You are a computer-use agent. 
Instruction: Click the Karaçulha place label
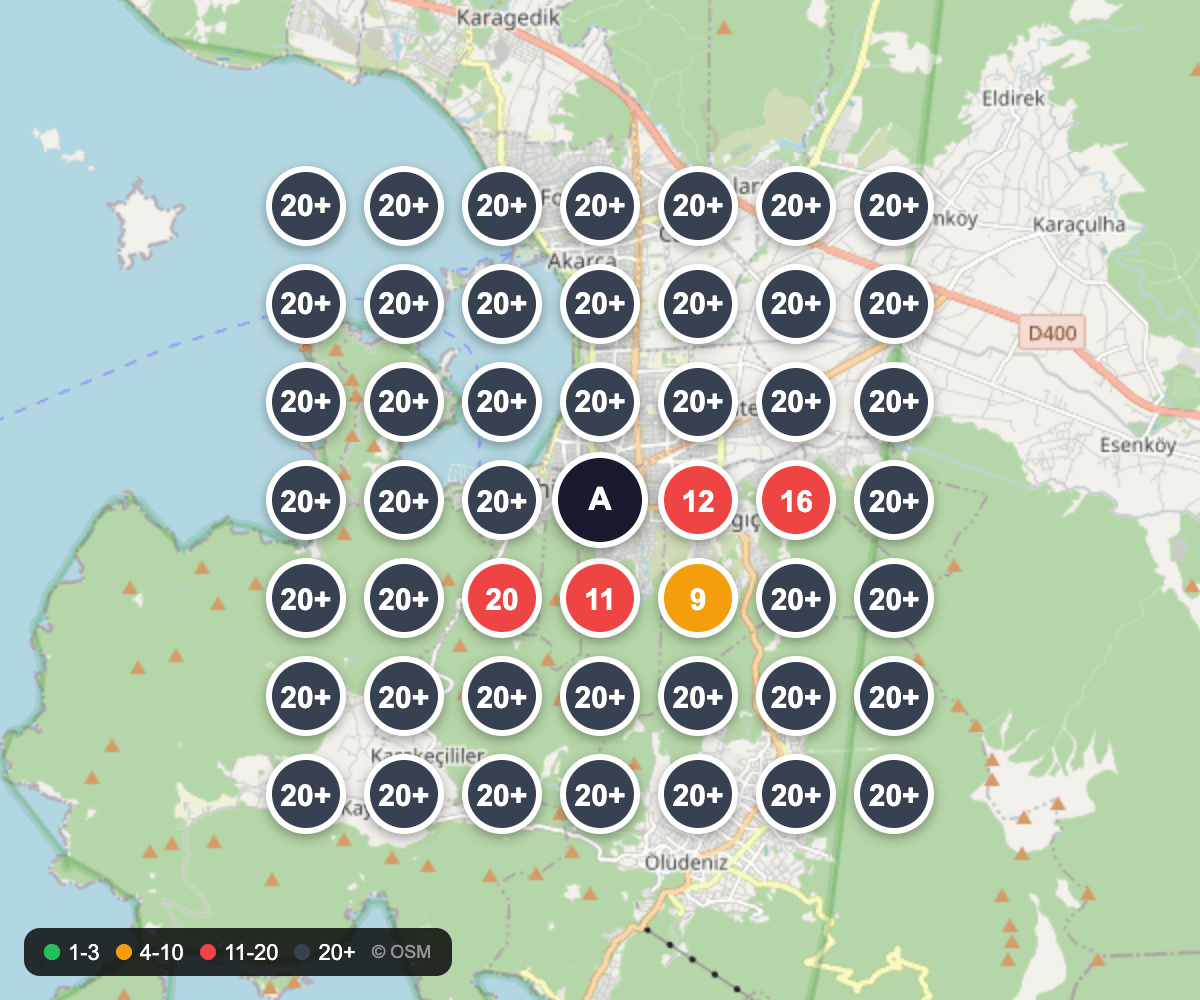1079,223
